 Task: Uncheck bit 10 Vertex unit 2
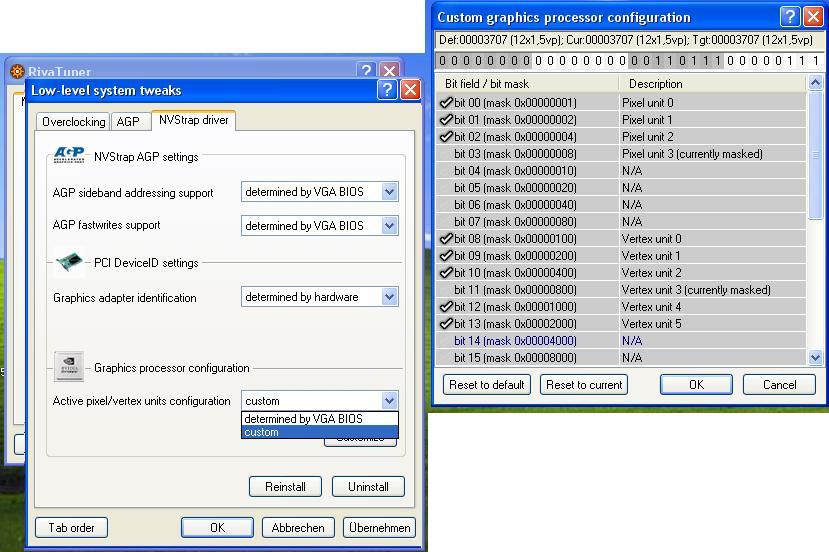pos(446,272)
